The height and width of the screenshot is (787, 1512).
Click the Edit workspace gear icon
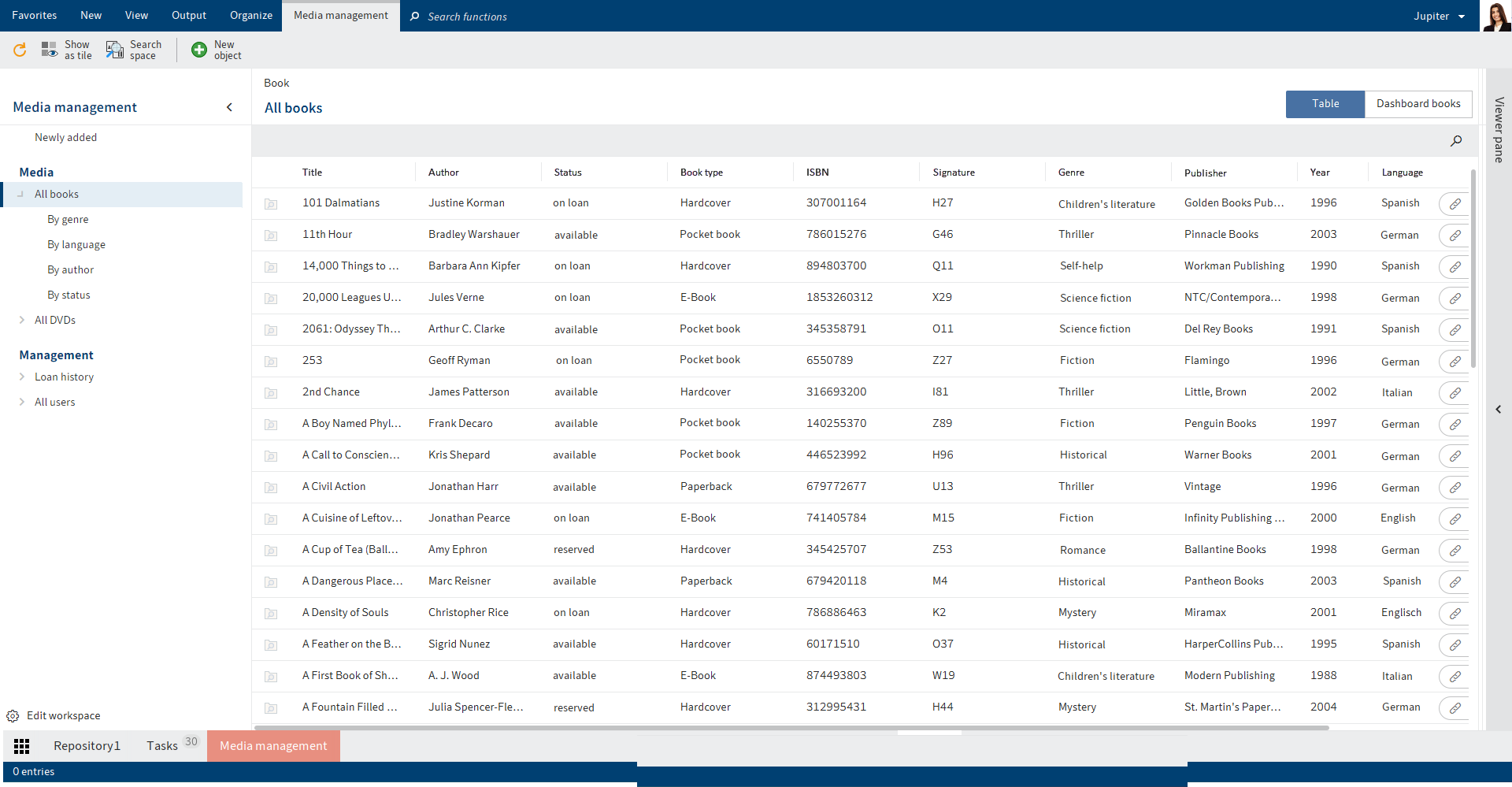pyautogui.click(x=13, y=716)
